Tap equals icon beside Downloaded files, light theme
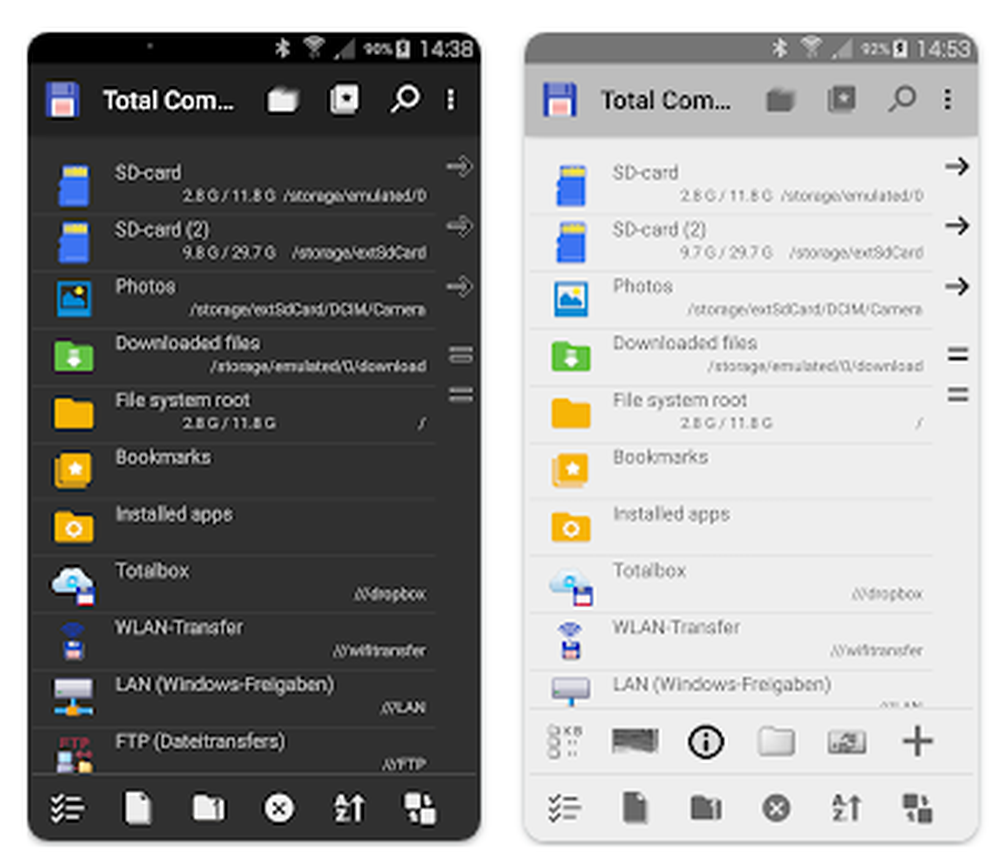Image resolution: width=1000 pixels, height=857 pixels. click(x=958, y=355)
